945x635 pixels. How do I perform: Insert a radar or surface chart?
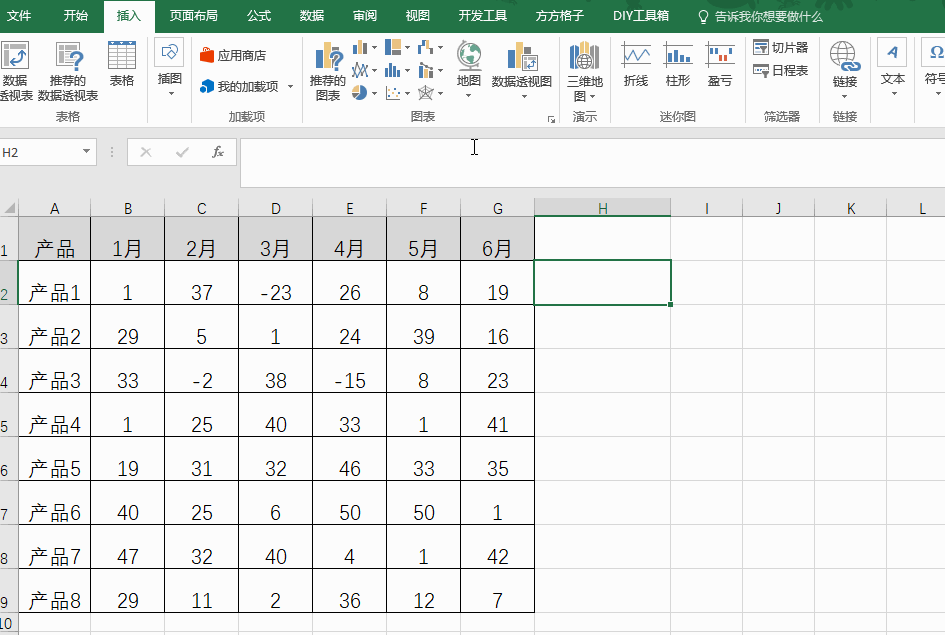click(x=425, y=93)
